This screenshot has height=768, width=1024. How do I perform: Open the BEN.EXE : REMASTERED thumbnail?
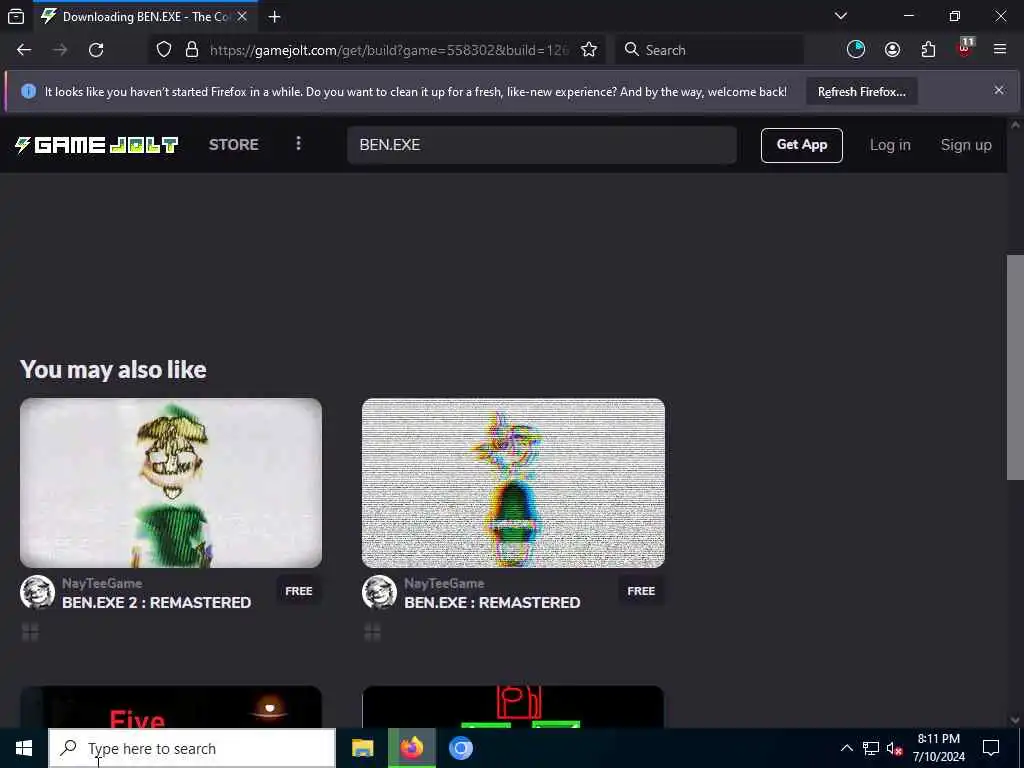click(513, 483)
